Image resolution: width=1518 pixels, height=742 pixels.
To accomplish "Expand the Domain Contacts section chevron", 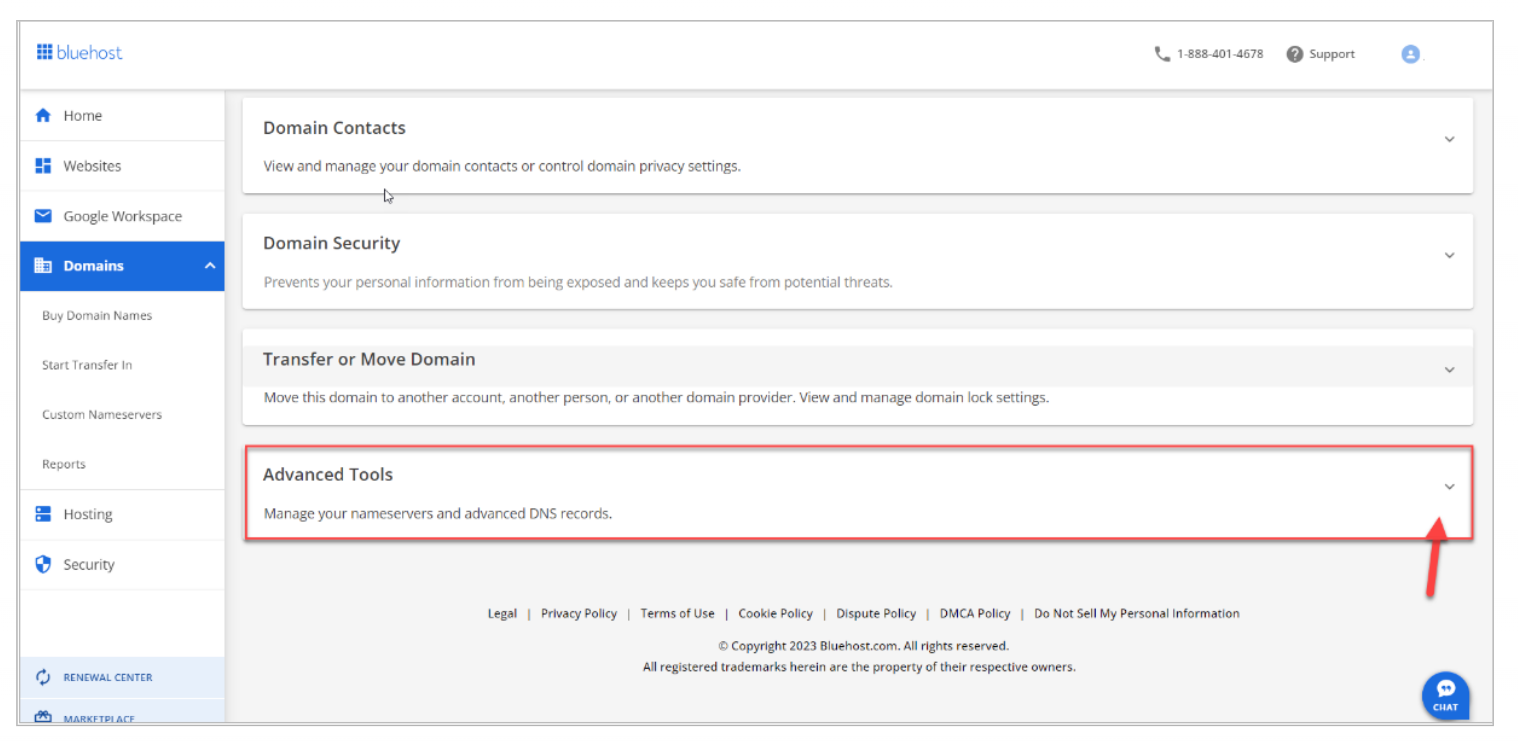I will pyautogui.click(x=1449, y=139).
